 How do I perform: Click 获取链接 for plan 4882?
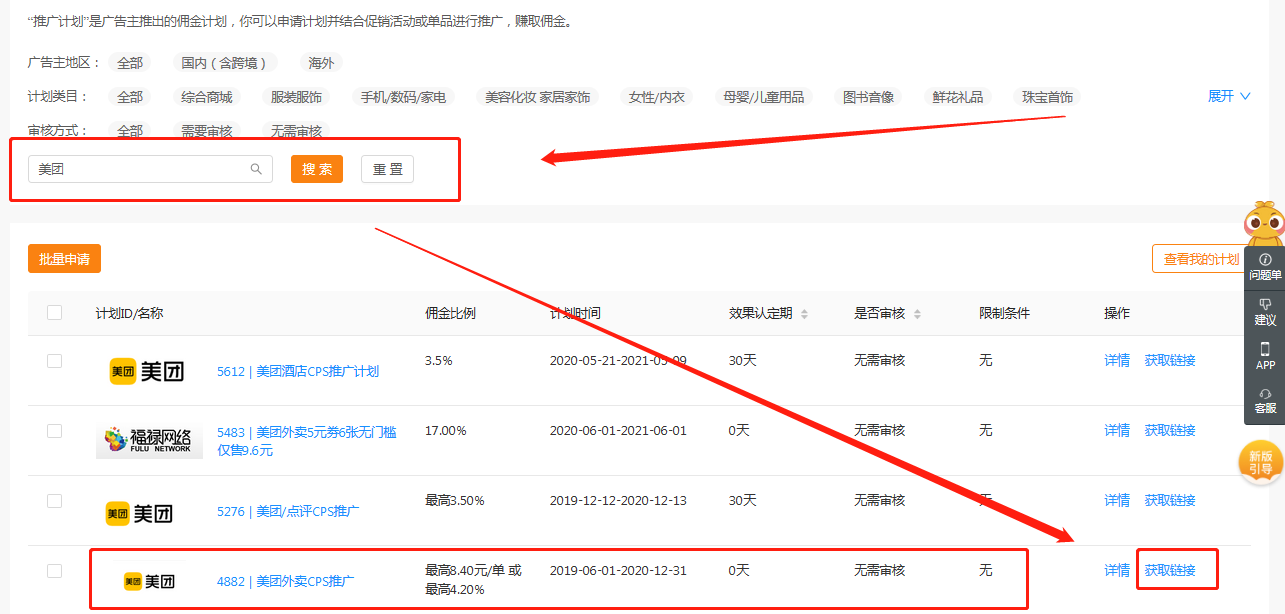tap(1170, 570)
